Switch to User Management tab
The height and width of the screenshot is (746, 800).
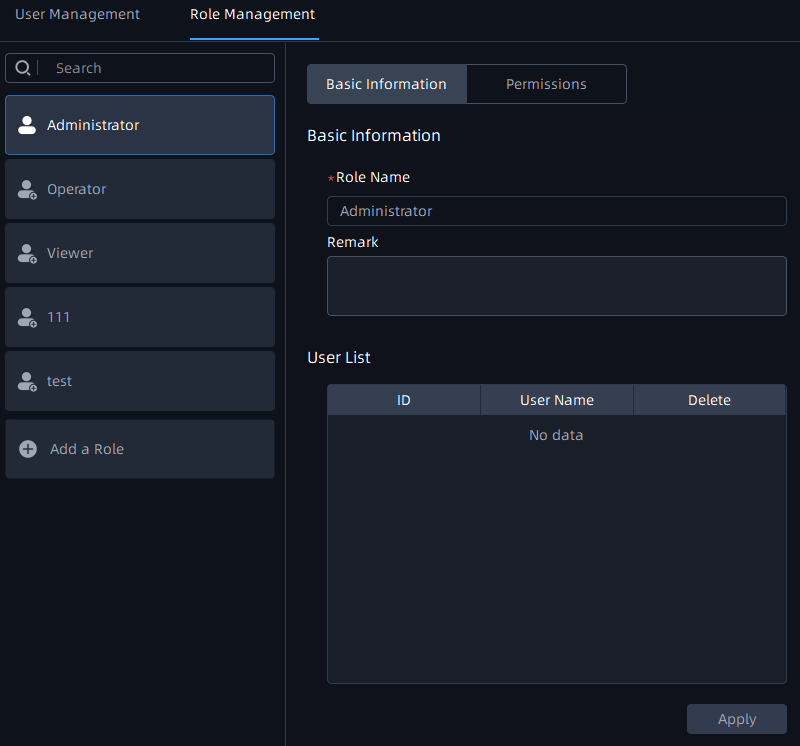click(77, 15)
